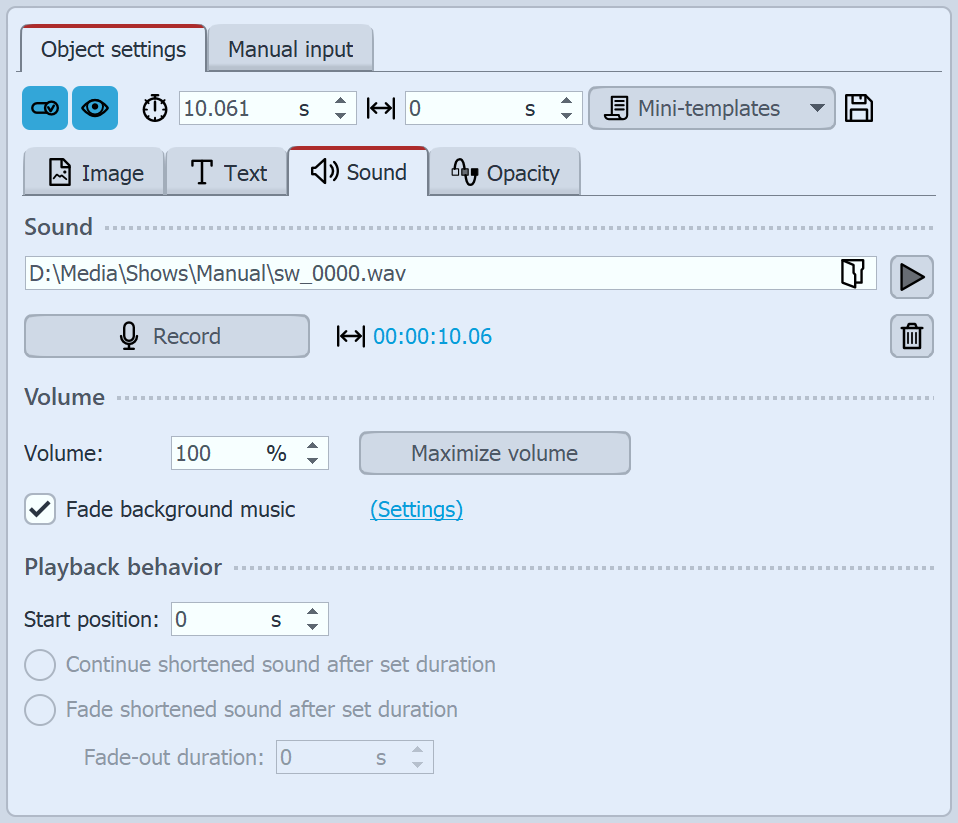Select Fade shortened sound after set duration
958x823 pixels.
[40, 710]
